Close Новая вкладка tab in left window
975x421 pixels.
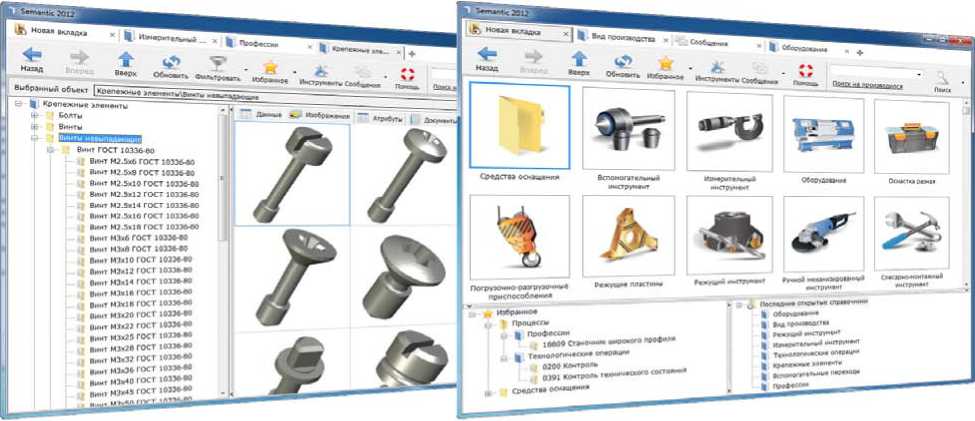(112, 35)
